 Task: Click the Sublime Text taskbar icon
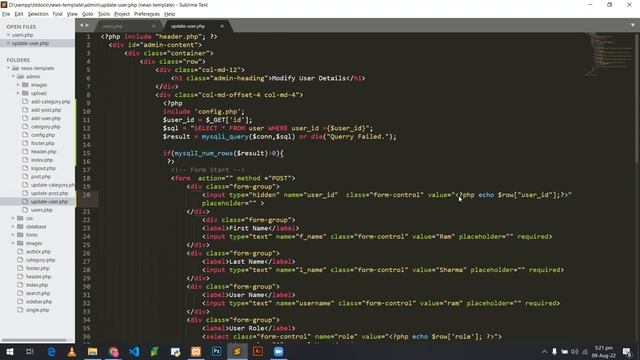click(237, 351)
